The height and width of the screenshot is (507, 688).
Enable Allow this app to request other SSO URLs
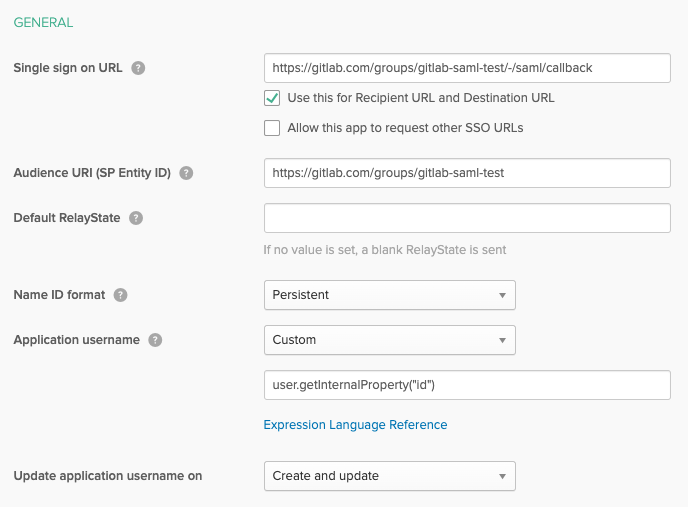tap(272, 128)
